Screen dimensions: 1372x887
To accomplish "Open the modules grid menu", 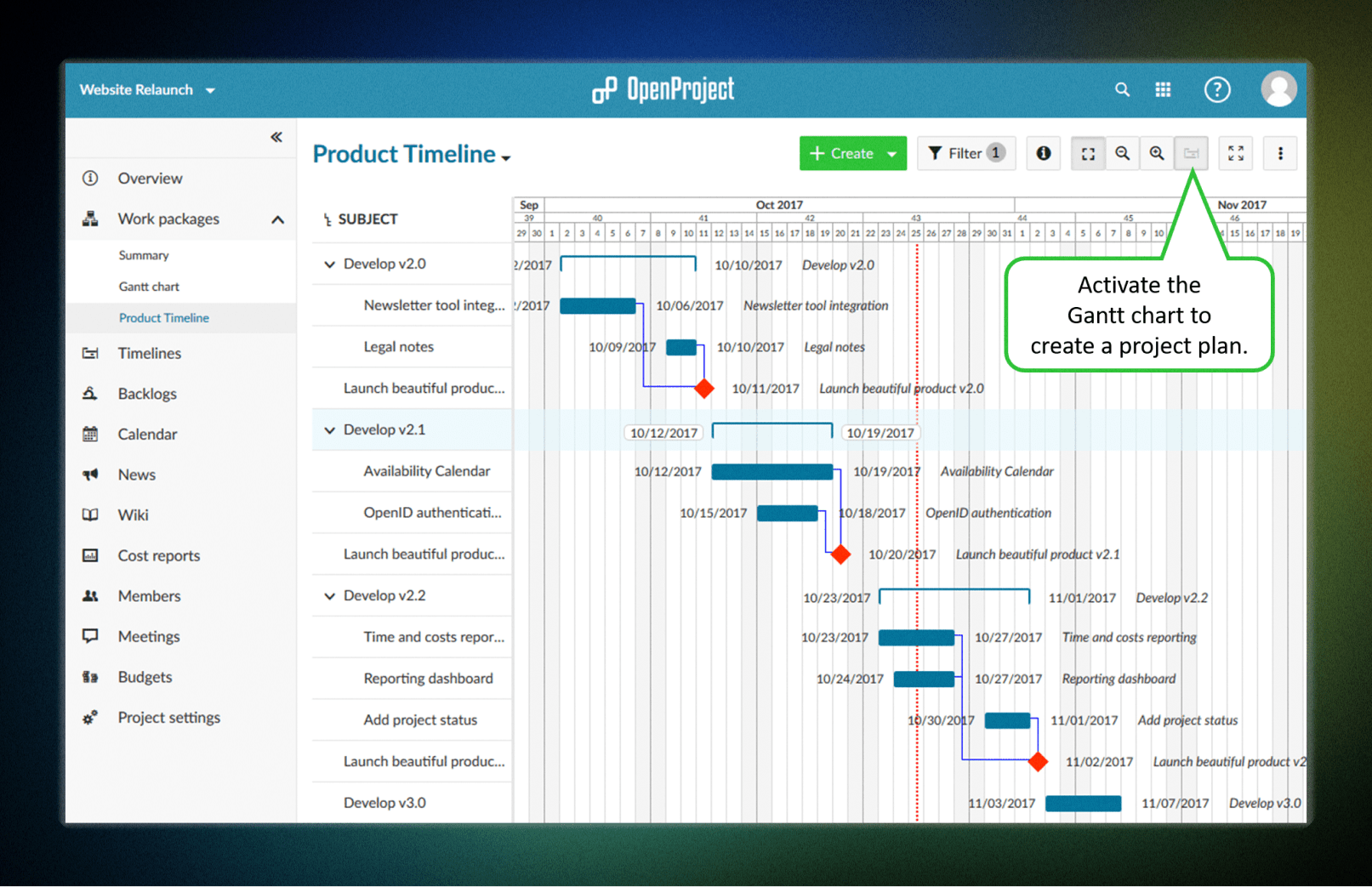I will [x=1163, y=89].
